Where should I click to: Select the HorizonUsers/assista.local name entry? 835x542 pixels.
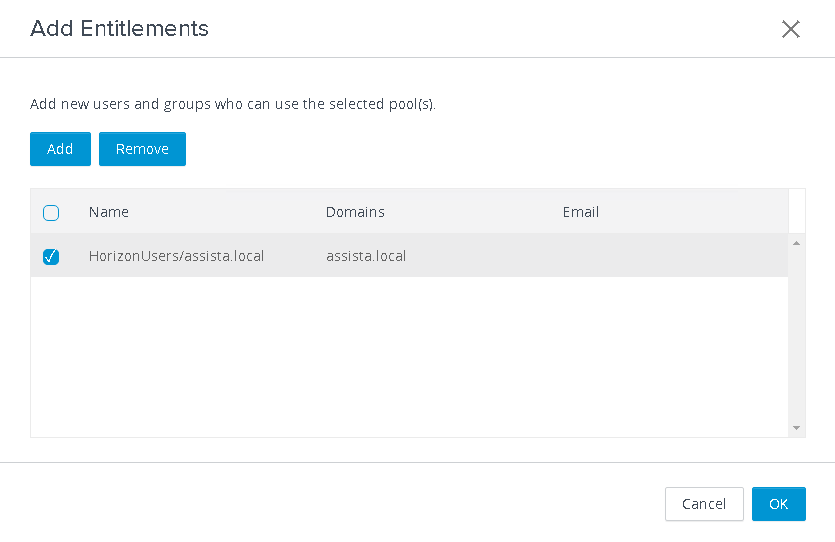coord(176,256)
